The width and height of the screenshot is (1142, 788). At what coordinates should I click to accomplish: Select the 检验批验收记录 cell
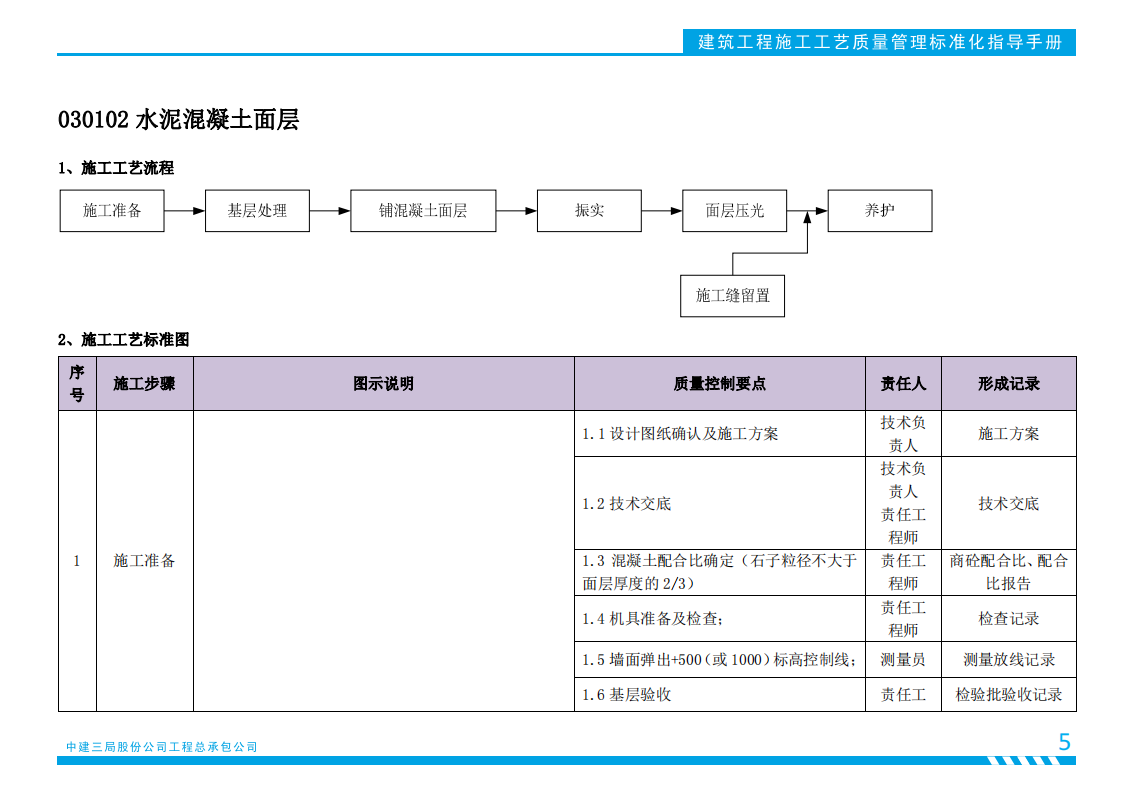1008,693
